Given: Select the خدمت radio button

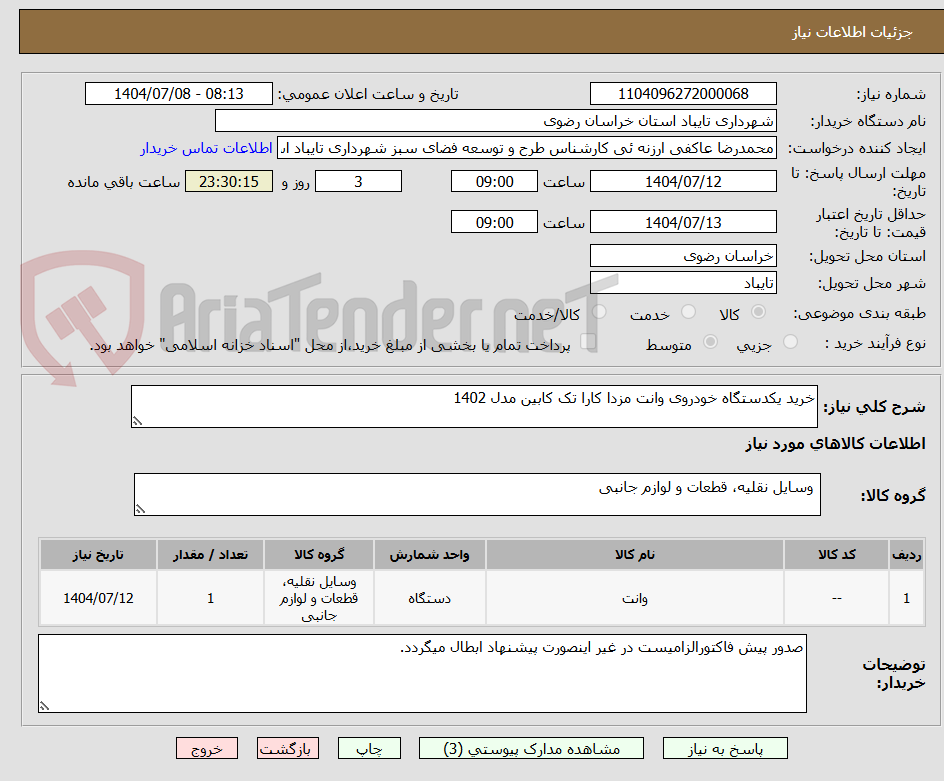Looking at the screenshot, I should pyautogui.click(x=688, y=311).
